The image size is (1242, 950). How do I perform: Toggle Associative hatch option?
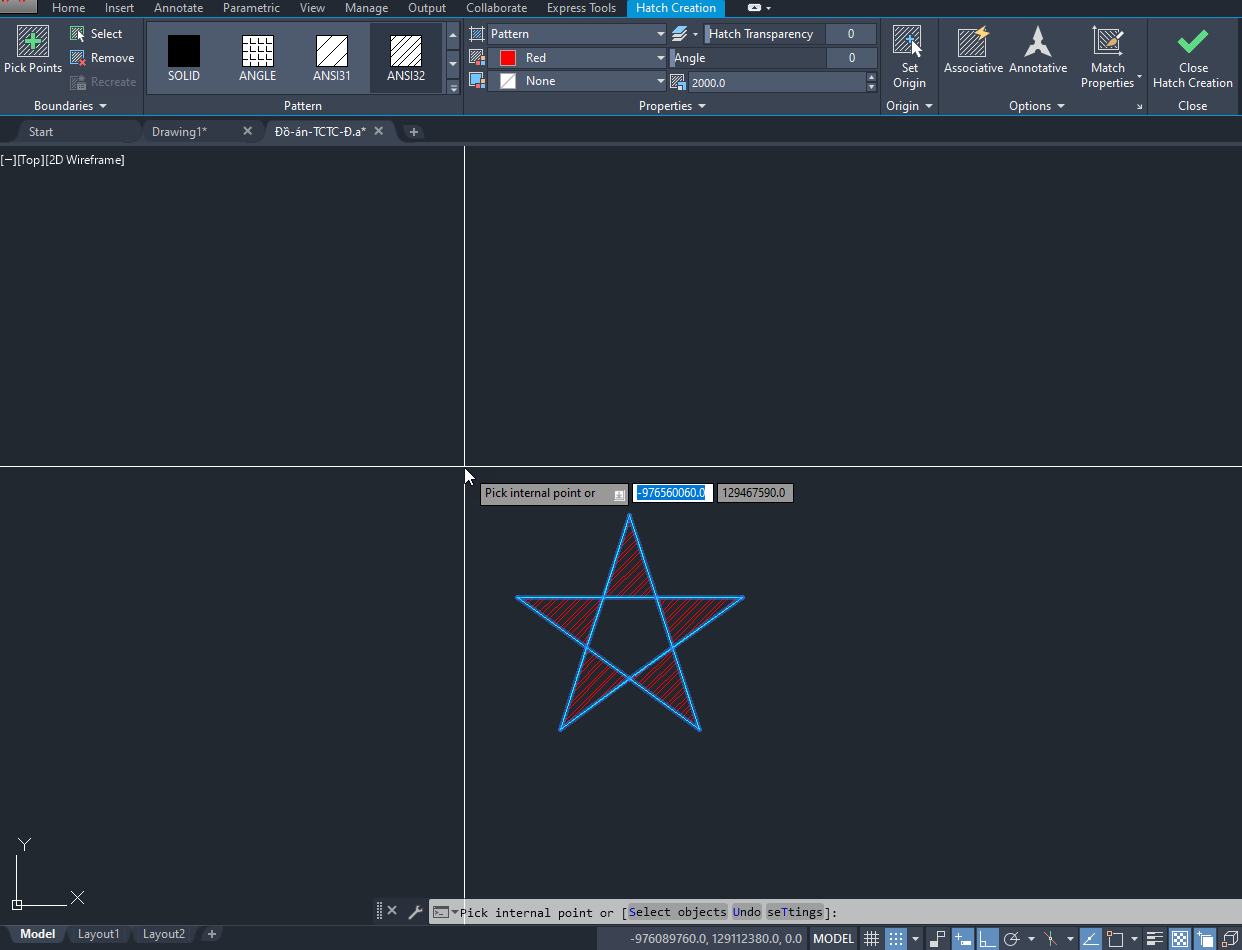[x=973, y=51]
